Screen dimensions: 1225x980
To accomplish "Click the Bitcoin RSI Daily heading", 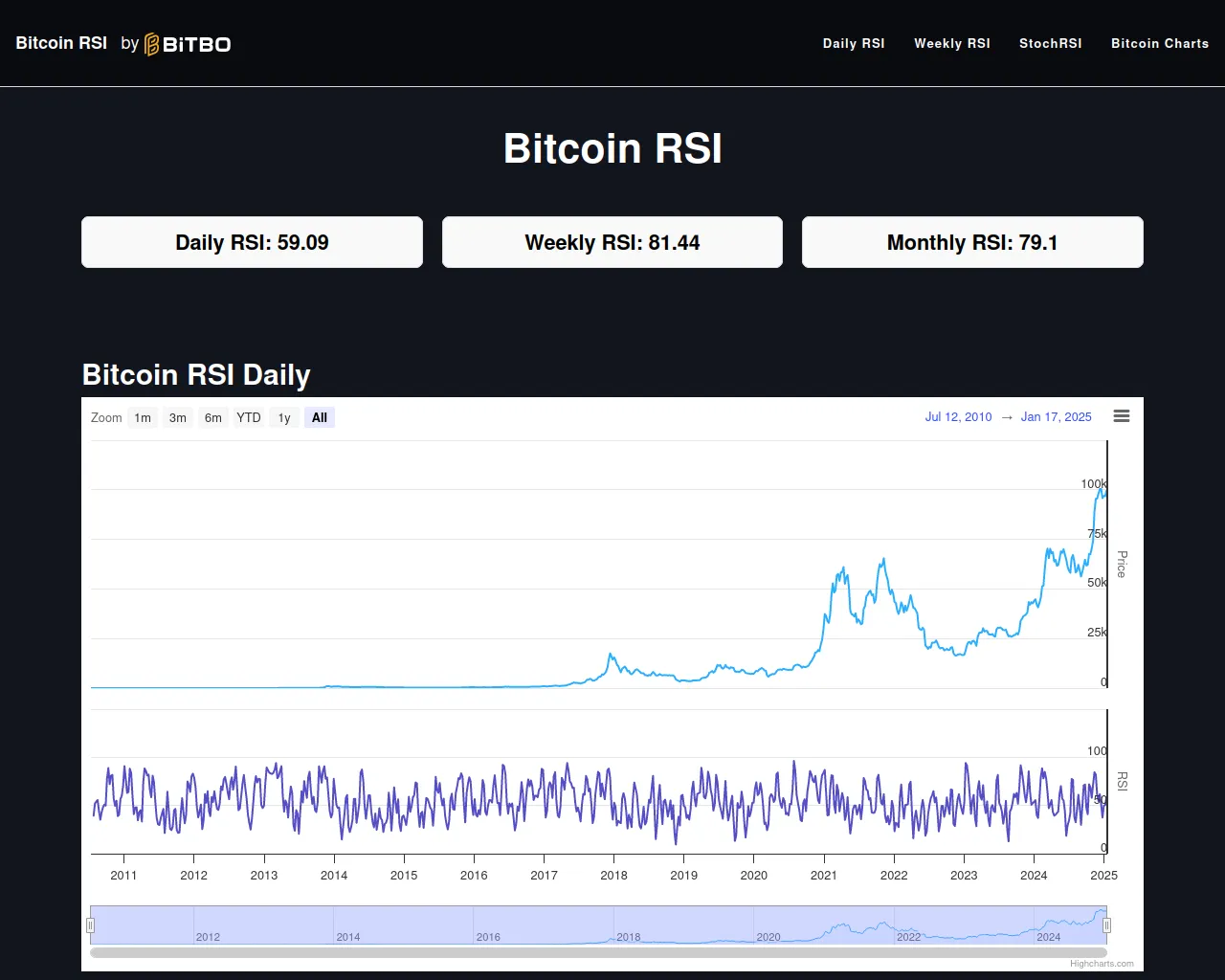I will click(196, 374).
